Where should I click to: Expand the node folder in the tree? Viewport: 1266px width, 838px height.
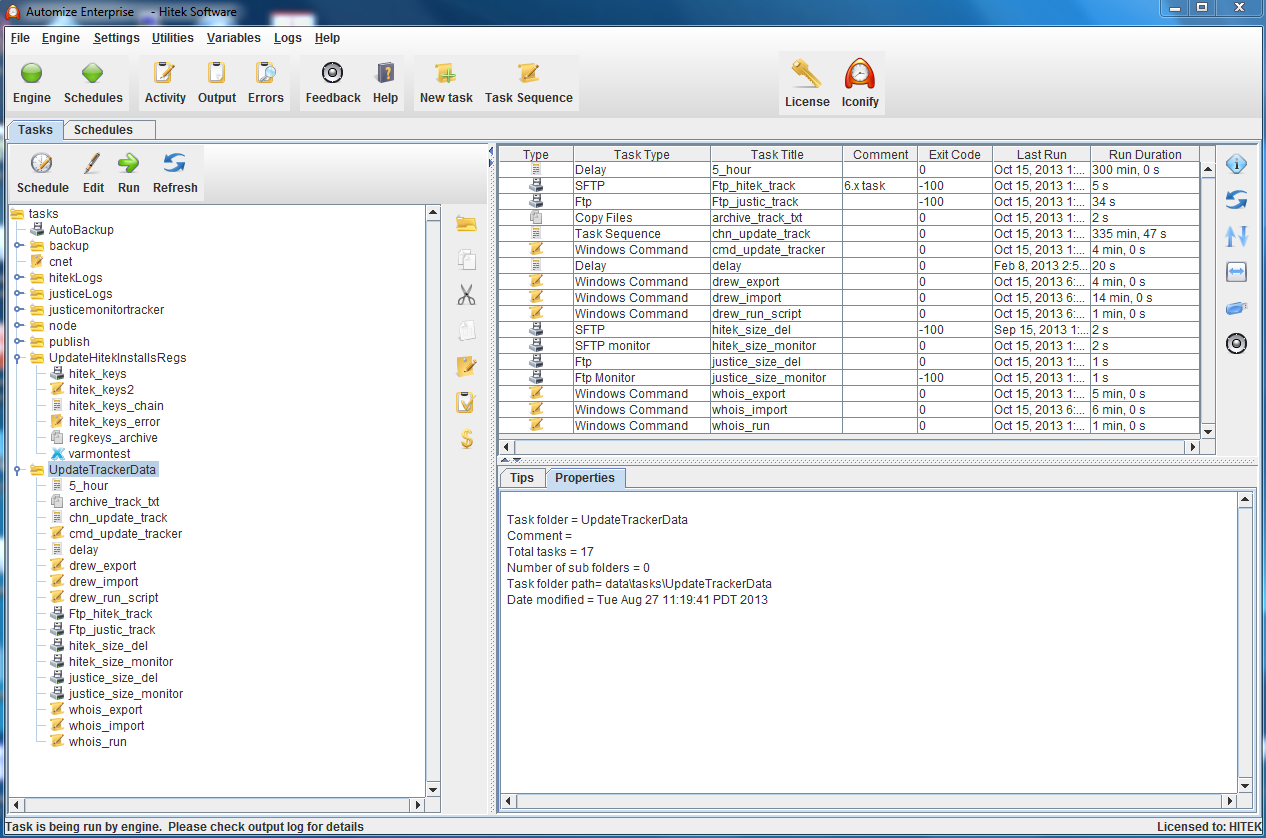tap(18, 326)
